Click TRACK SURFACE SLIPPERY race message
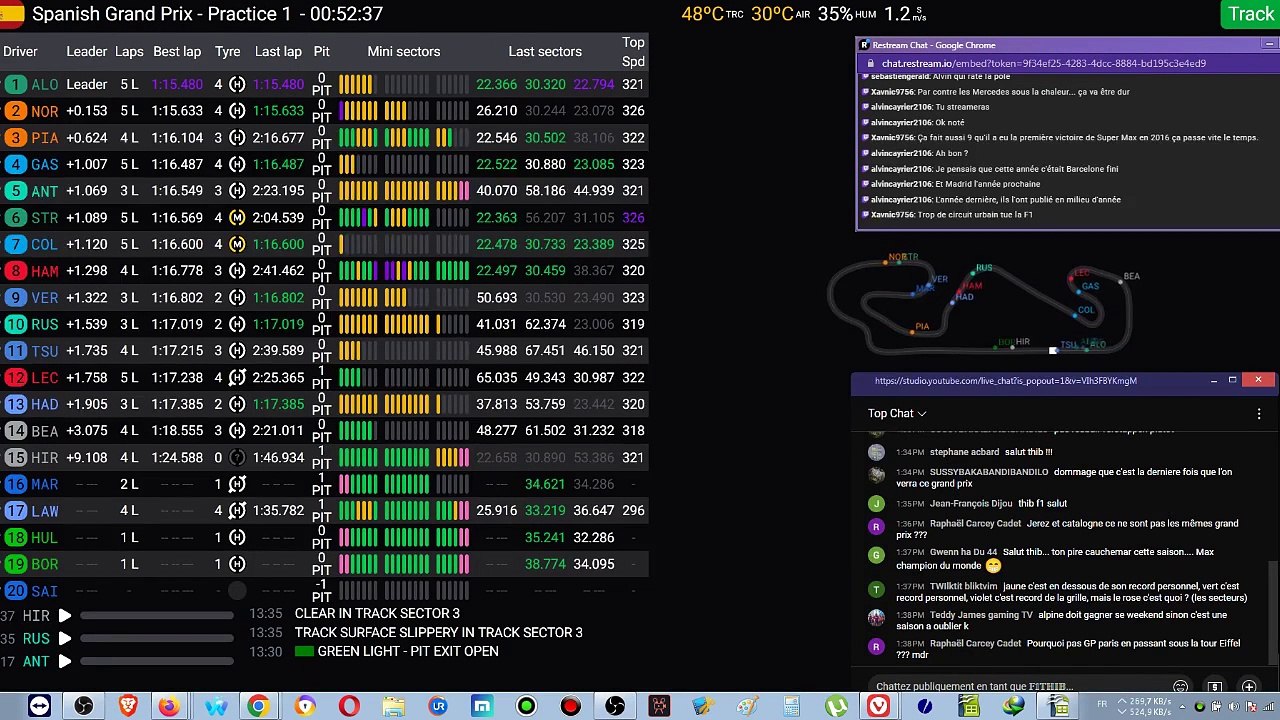The image size is (1280, 720). (x=438, y=632)
